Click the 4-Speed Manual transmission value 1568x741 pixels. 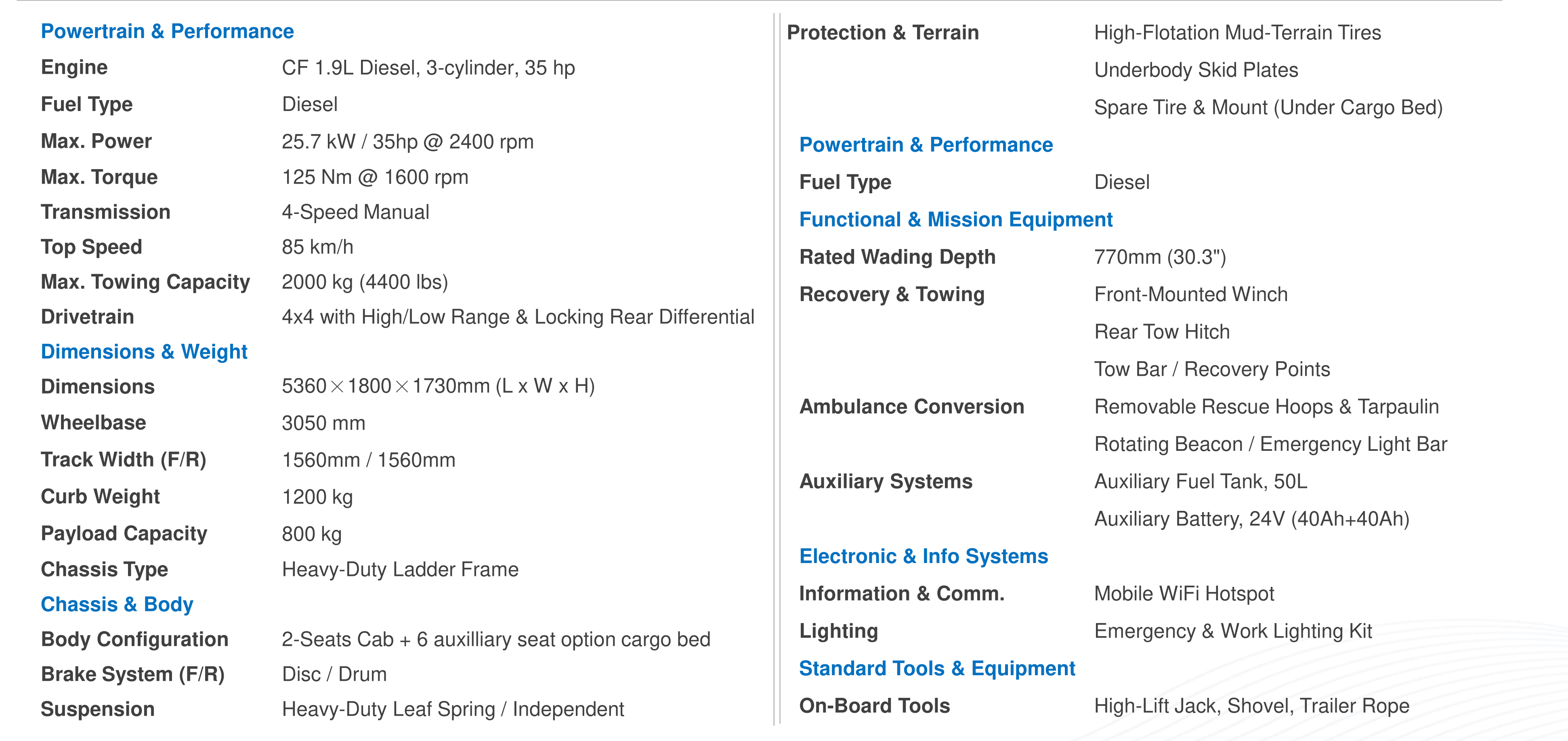tap(355, 212)
